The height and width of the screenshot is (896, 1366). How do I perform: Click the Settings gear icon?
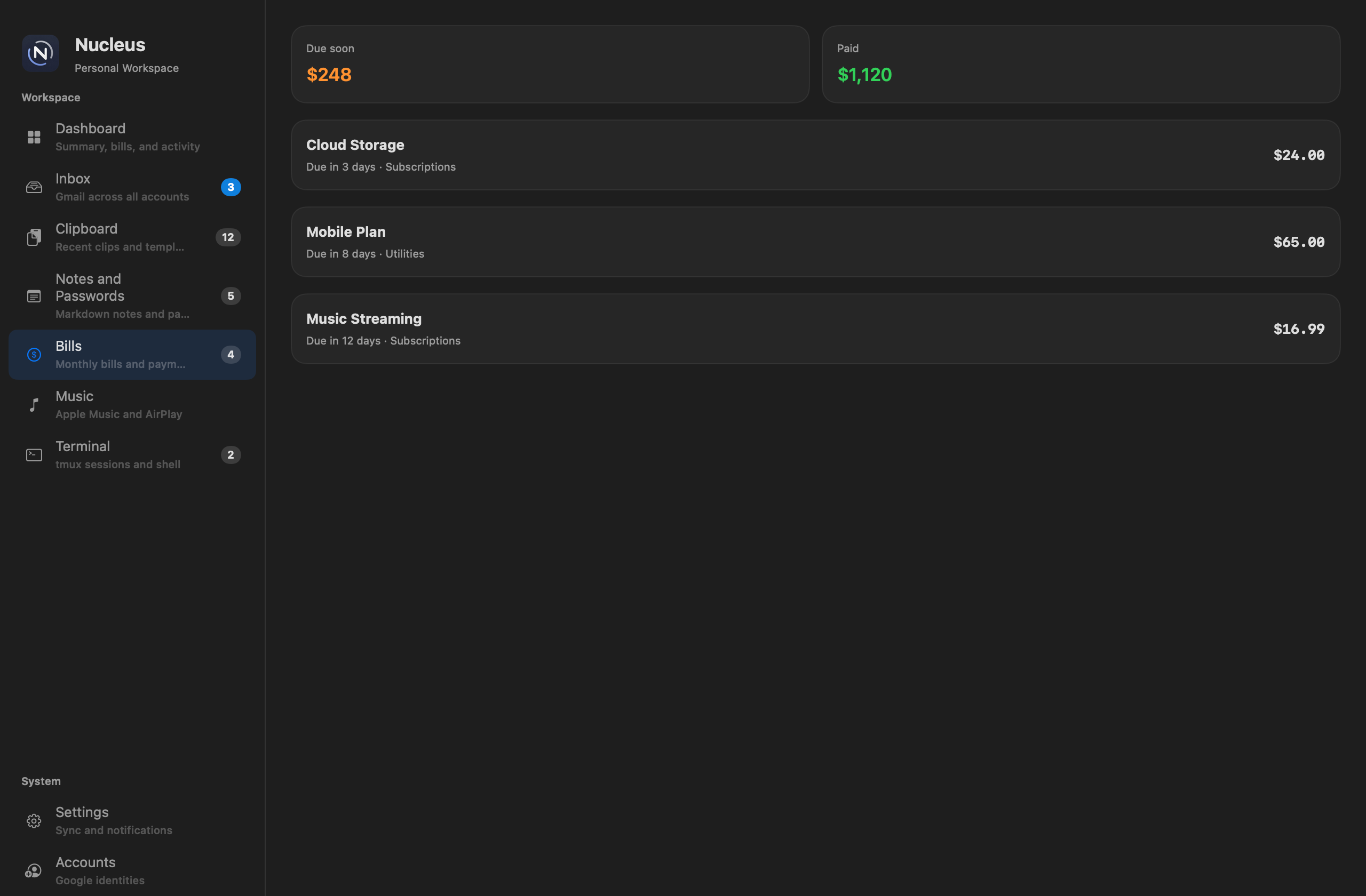(34, 821)
